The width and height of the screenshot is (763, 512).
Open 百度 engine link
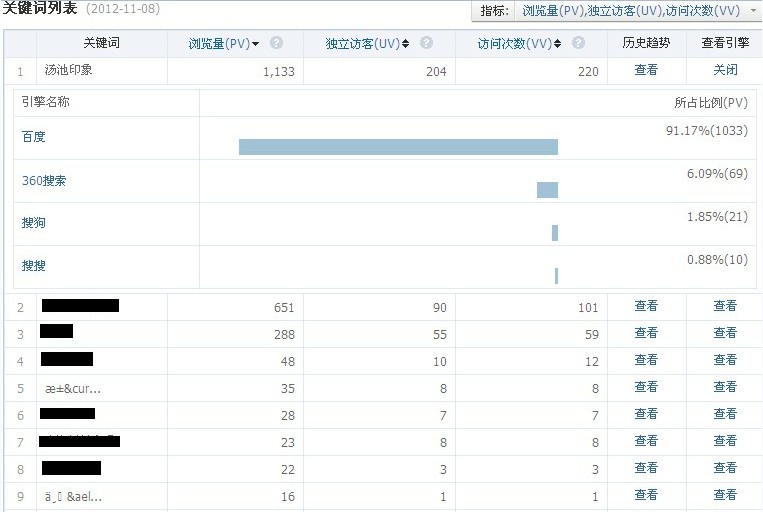34,137
